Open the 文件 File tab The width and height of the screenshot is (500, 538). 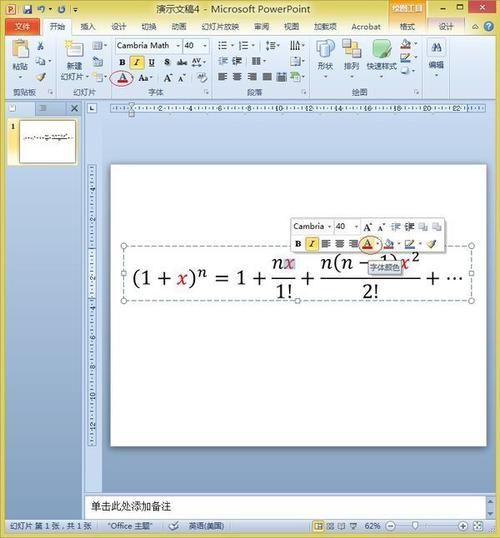click(22, 26)
